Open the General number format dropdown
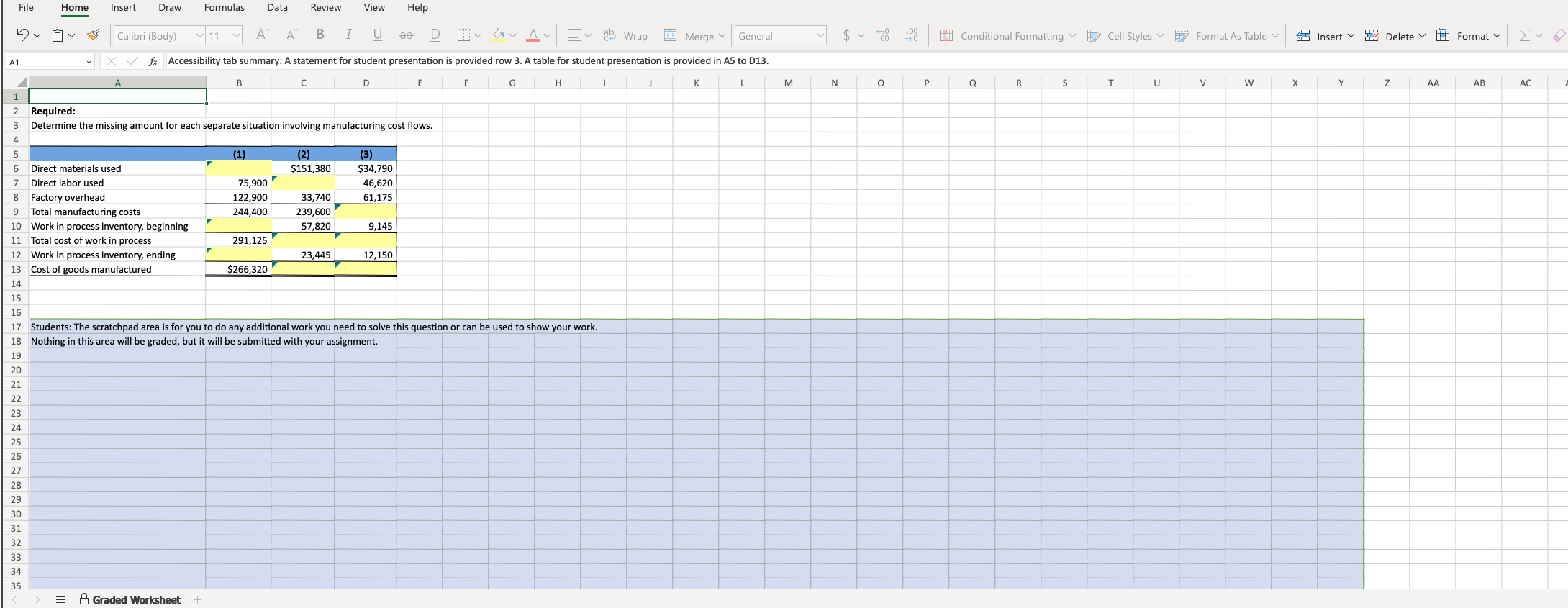The image size is (1568, 608). (x=820, y=35)
